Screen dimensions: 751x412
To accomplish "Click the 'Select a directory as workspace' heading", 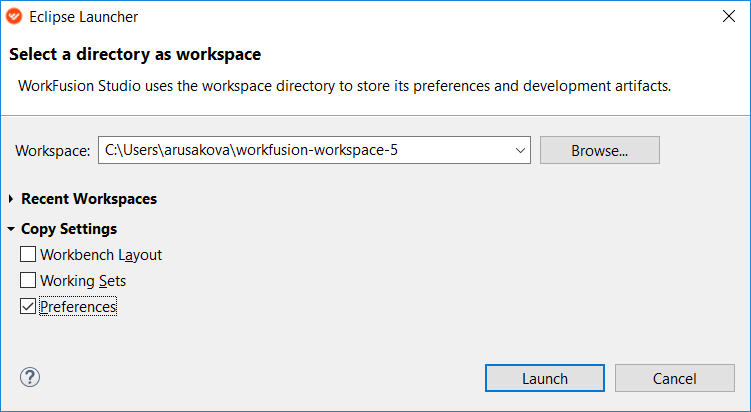I will (135, 54).
